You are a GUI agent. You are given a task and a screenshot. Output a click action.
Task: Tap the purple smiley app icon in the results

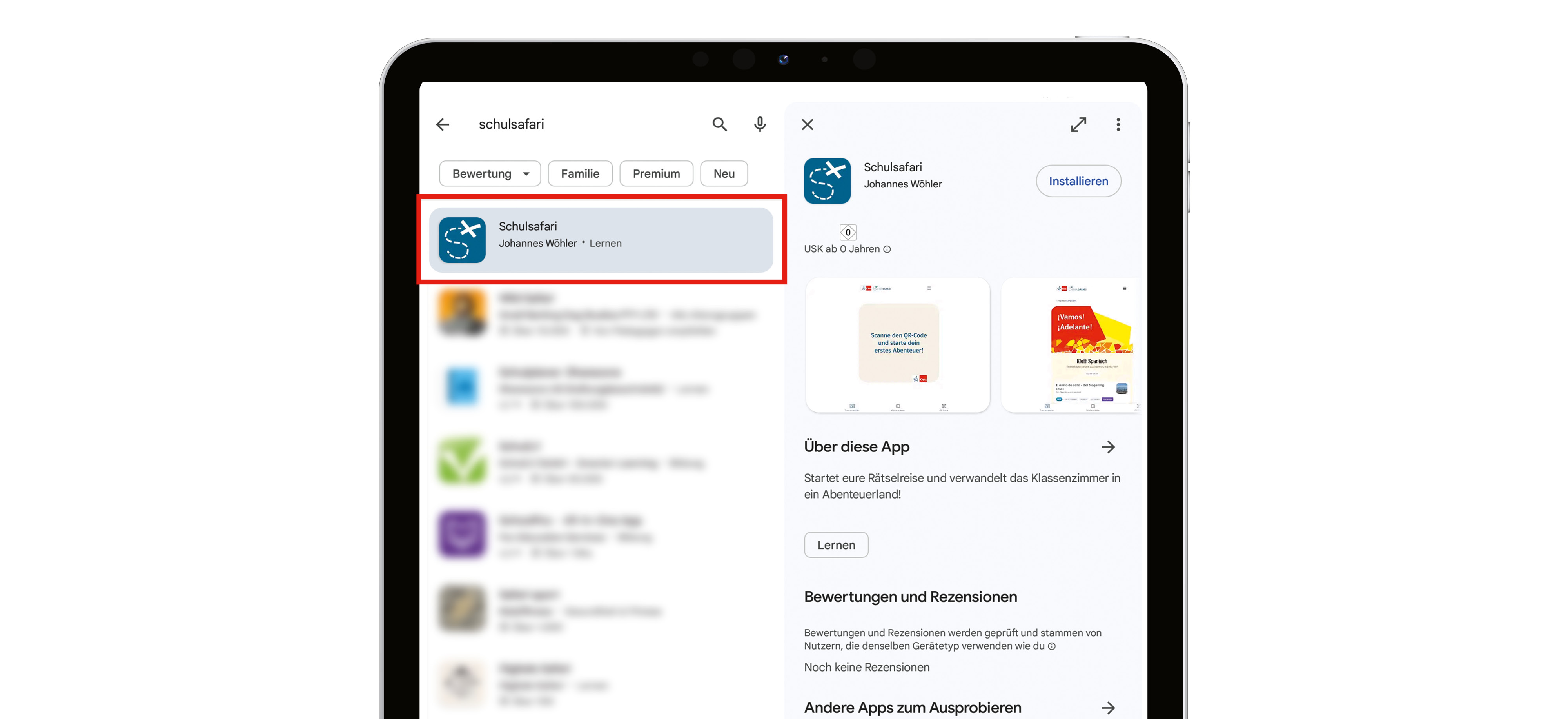coord(462,535)
